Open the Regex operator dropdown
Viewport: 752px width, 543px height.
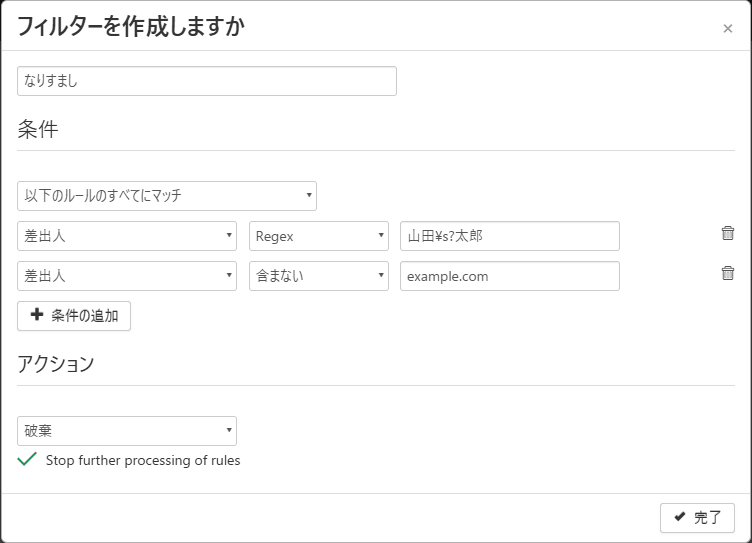click(x=318, y=236)
